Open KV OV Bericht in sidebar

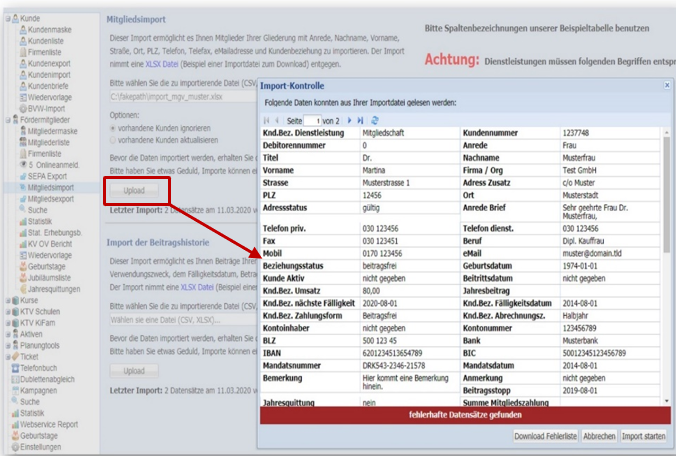click(46, 244)
